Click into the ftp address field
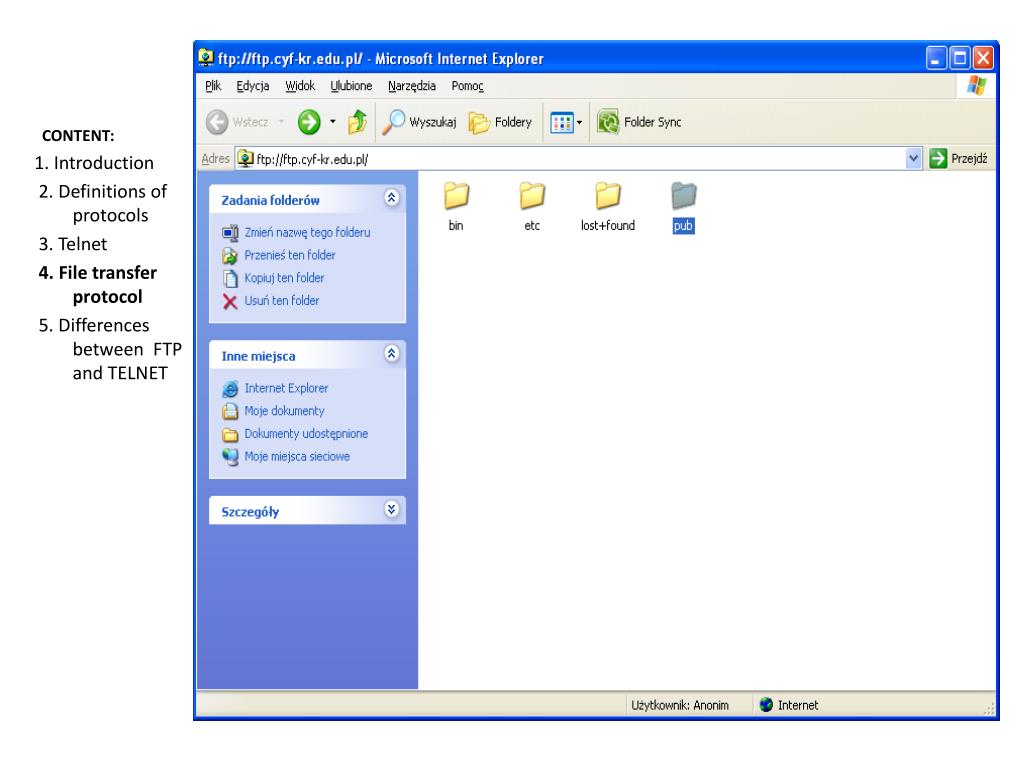 (578, 159)
